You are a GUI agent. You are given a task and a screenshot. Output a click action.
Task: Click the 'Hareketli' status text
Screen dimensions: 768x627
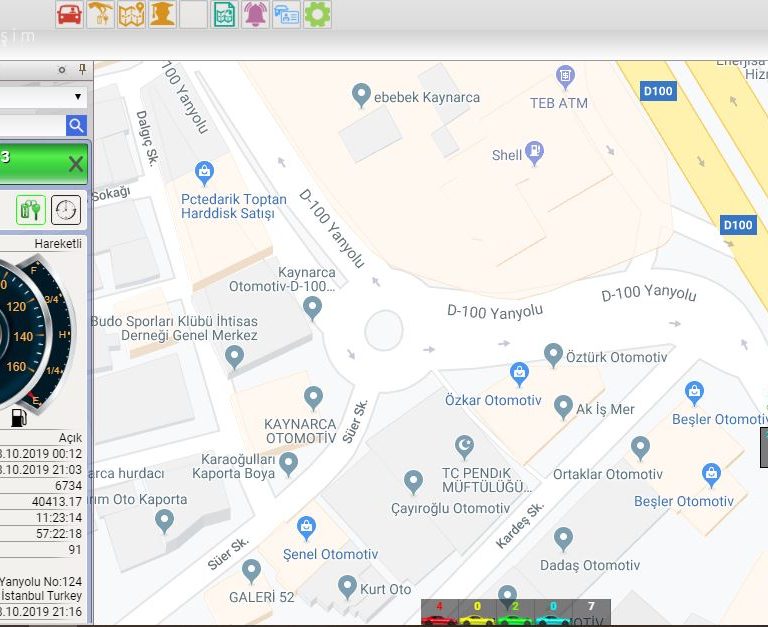coord(58,243)
